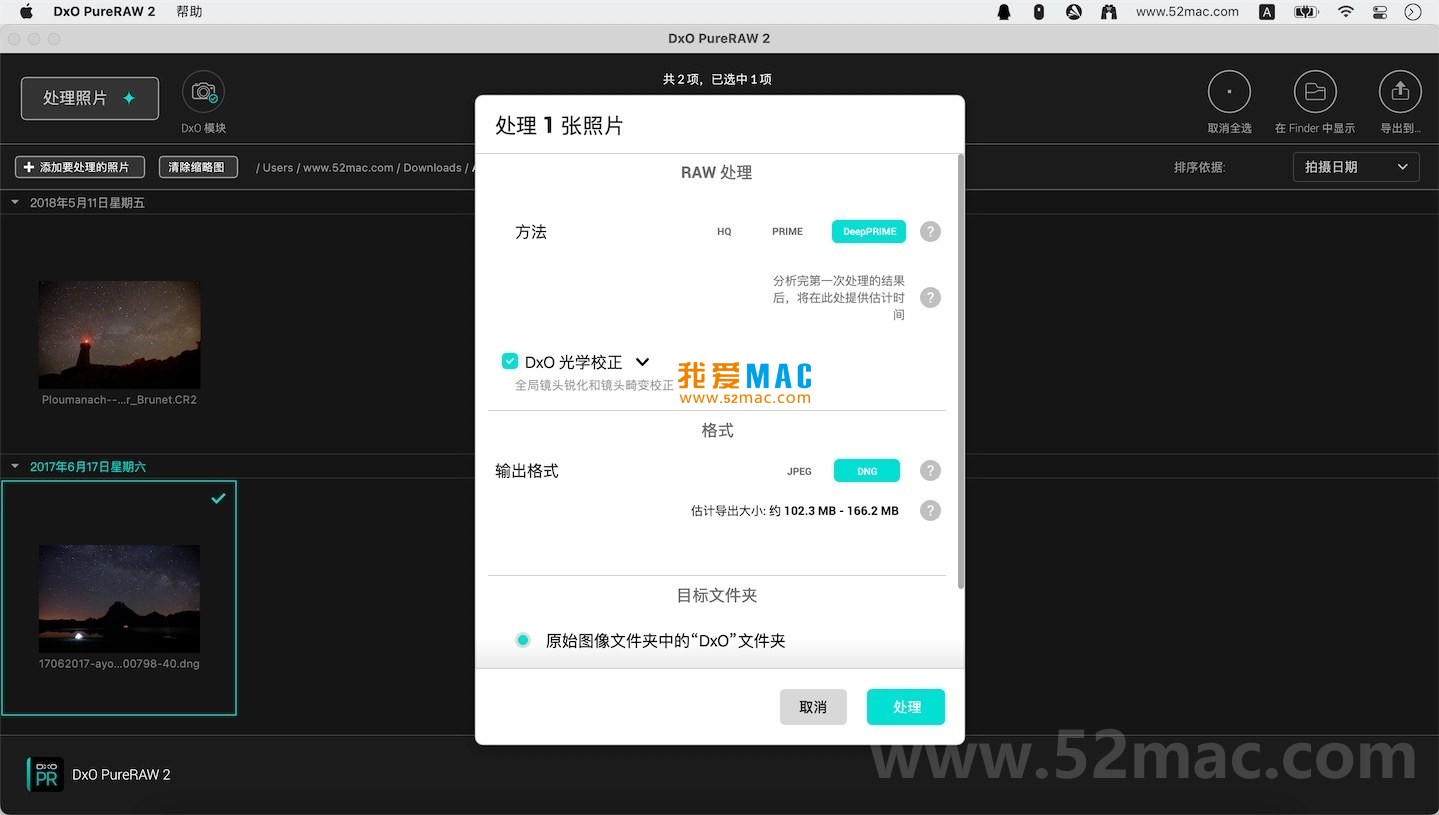Select the 17062017 dng night sky thumbnail
This screenshot has height=815, width=1439.
tap(119, 598)
